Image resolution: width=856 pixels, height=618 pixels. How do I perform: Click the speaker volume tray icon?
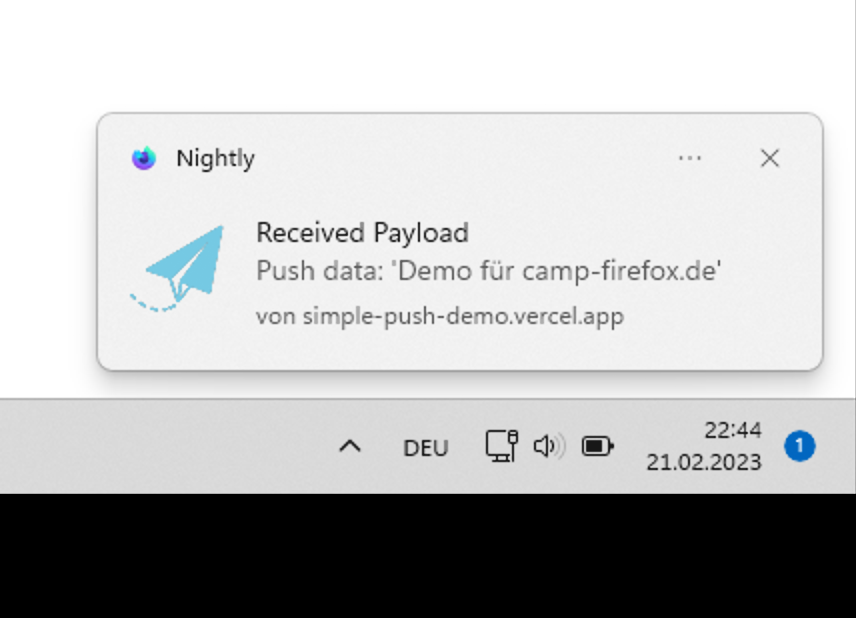[x=547, y=446]
